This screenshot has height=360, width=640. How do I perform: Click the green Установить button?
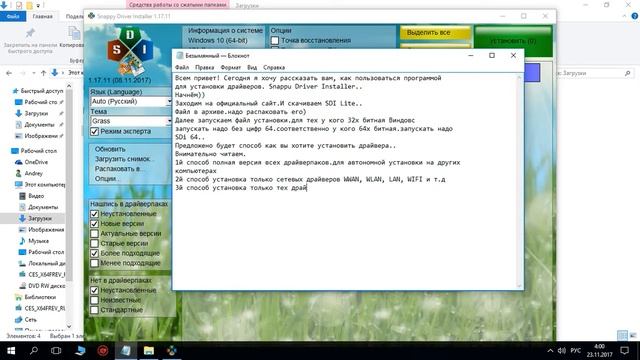click(513, 41)
